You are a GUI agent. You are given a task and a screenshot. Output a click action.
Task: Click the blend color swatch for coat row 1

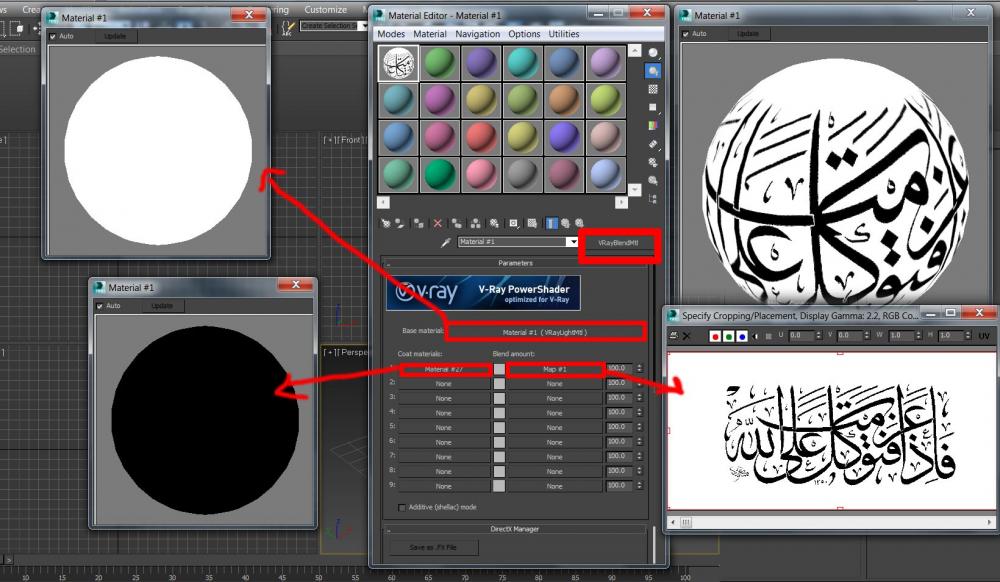coord(499,369)
